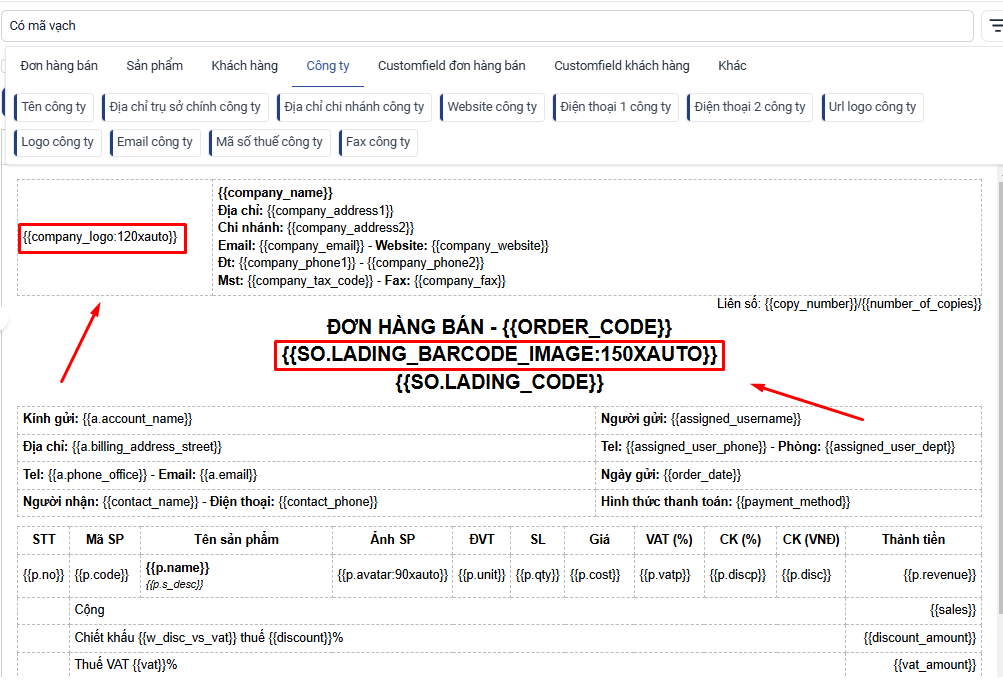Open the Sản phẩm tab
Screen dimensions: 1003x686
click(x=155, y=66)
